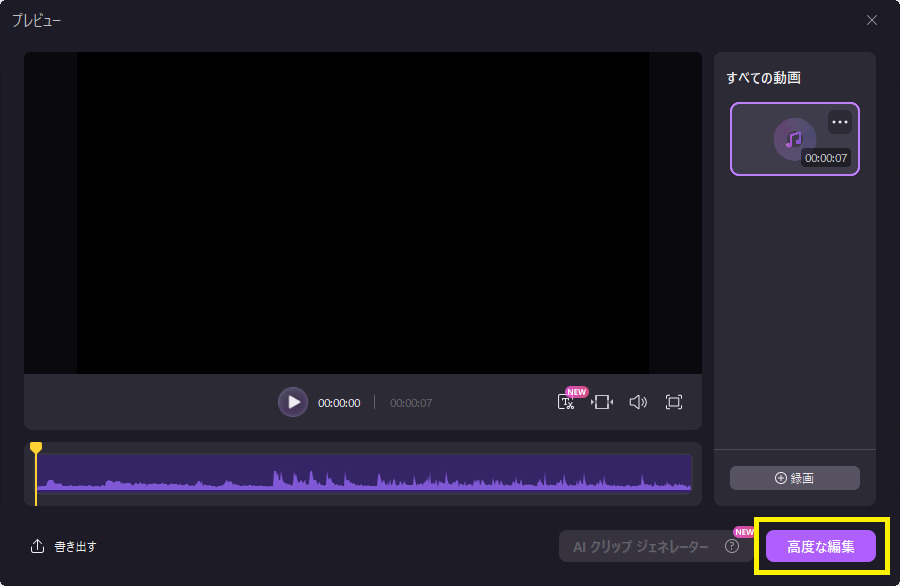This screenshot has width=900, height=586.
Task: Select the 00:00:07 audio clip thumbnail
Action: [794, 139]
